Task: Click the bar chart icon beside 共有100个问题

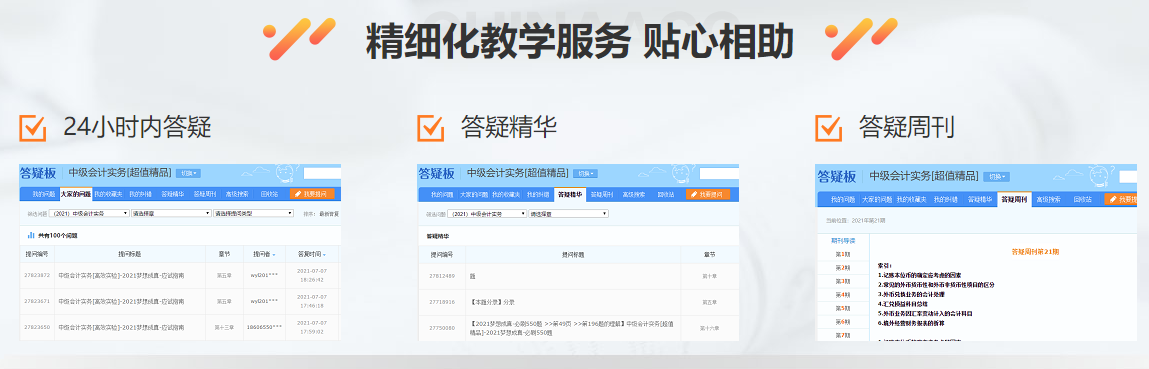Action: pyautogui.click(x=32, y=235)
